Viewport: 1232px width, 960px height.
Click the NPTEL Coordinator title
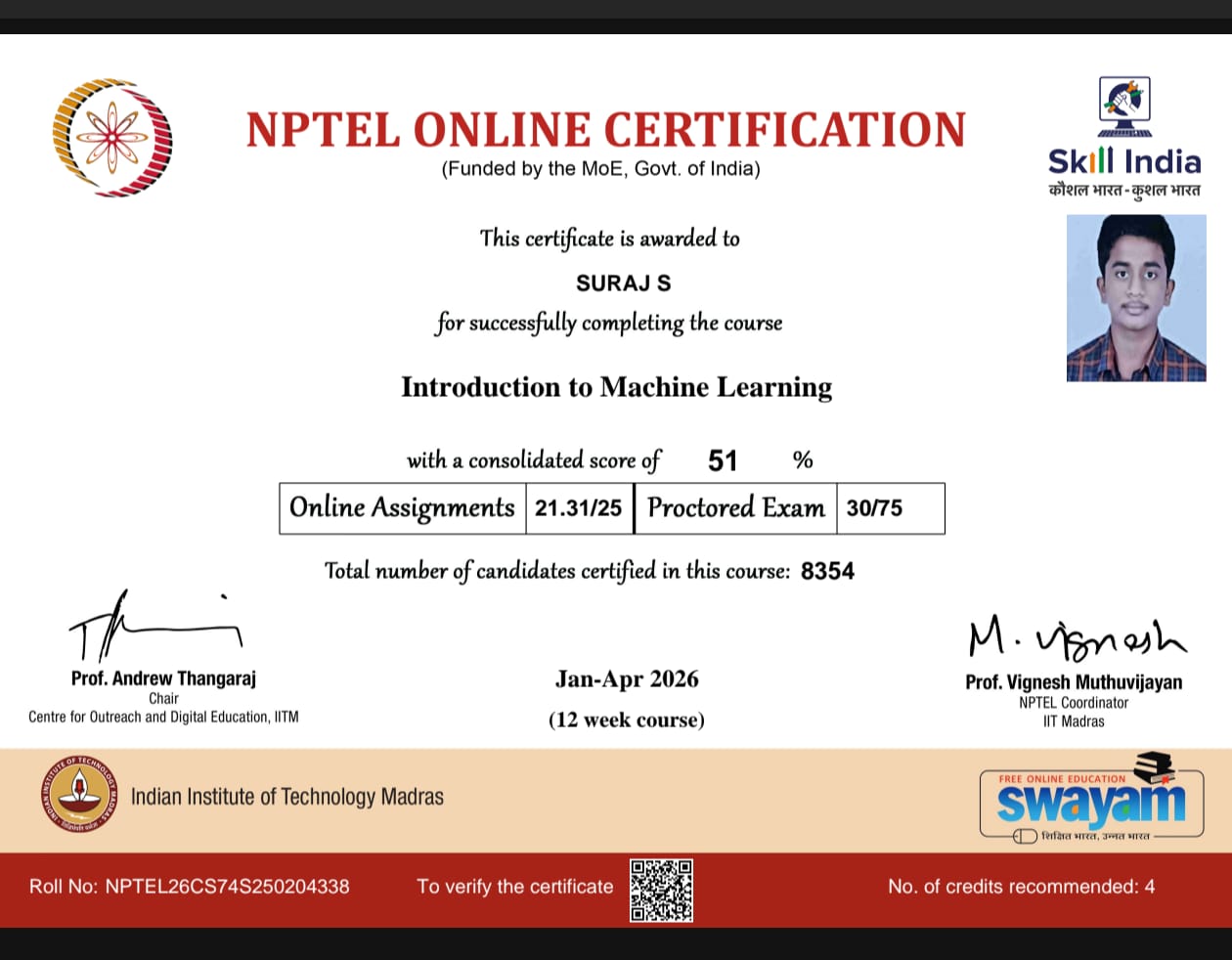pos(1074,703)
